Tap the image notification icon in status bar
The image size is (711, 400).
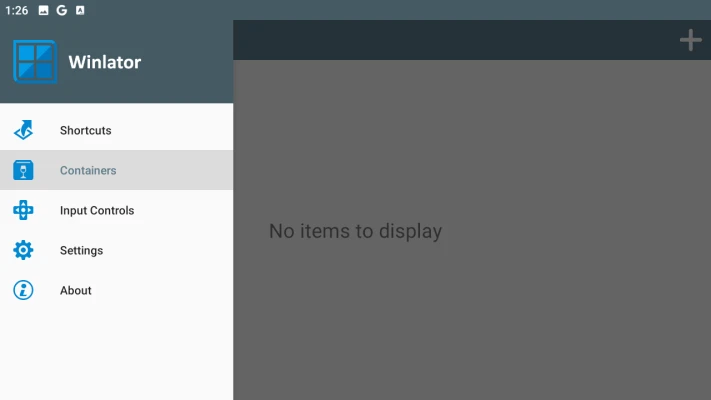coord(44,10)
